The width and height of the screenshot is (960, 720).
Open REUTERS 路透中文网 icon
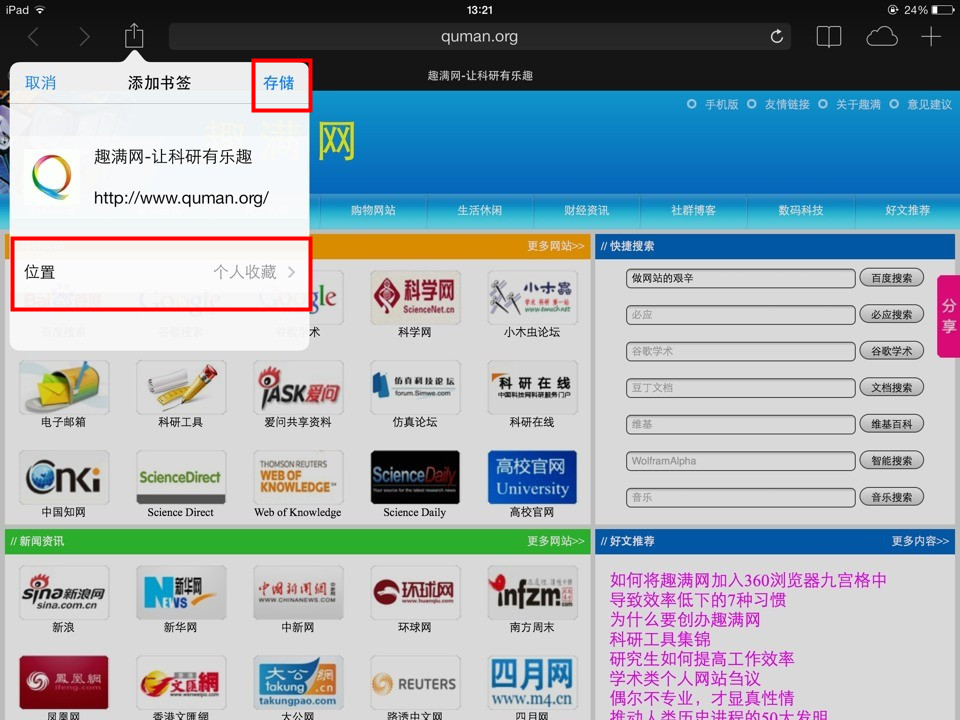point(415,682)
